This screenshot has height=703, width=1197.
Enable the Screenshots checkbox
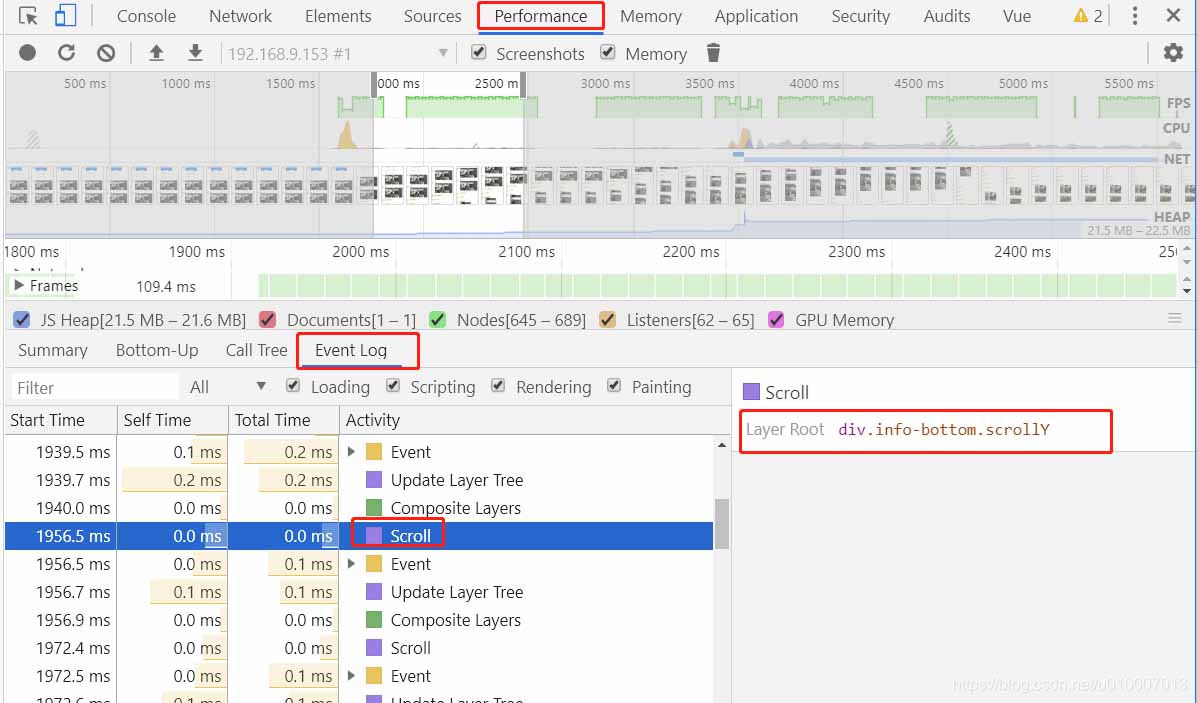479,53
